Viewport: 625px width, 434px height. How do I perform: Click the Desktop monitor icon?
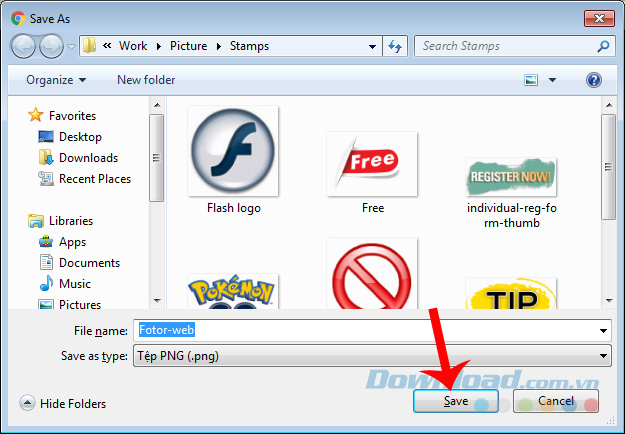point(46,137)
